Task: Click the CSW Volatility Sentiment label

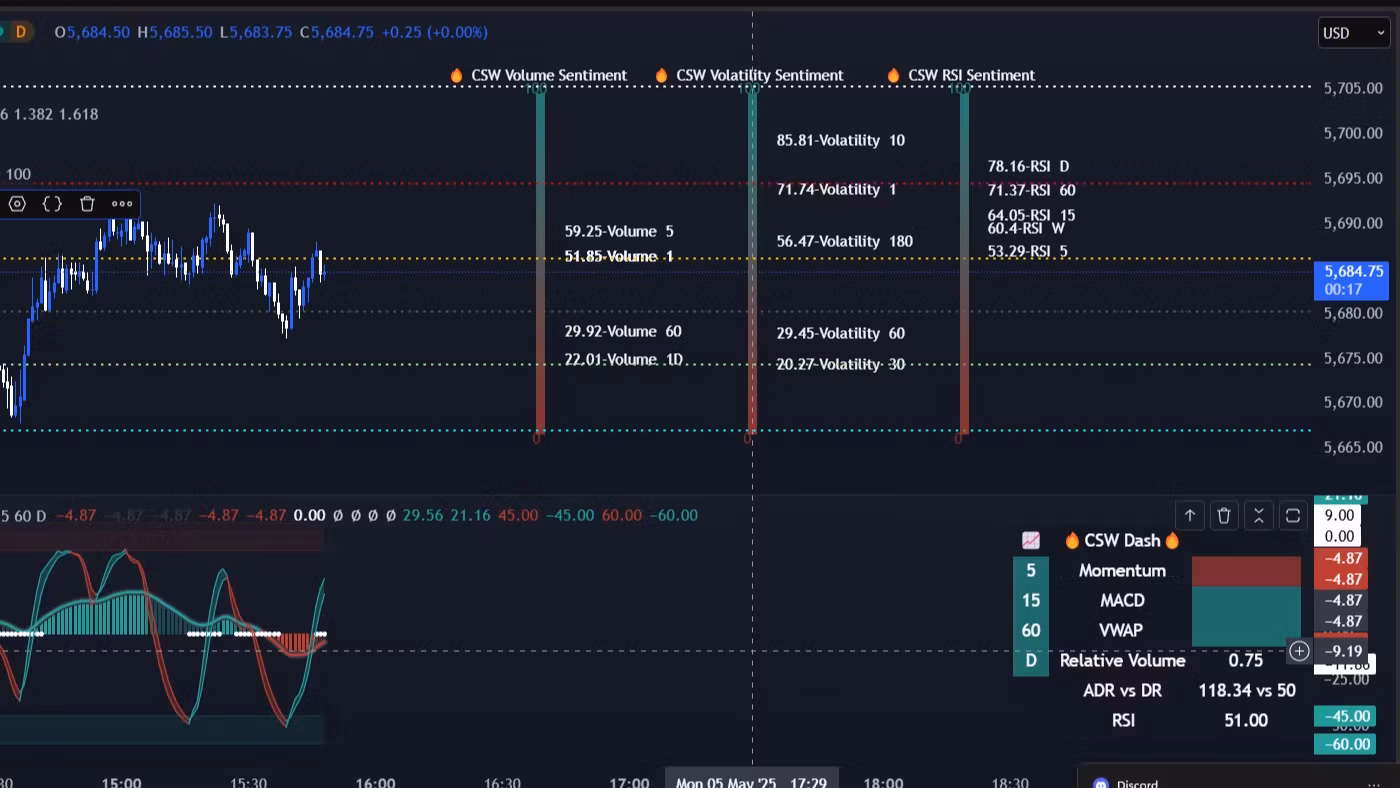Action: (x=759, y=75)
